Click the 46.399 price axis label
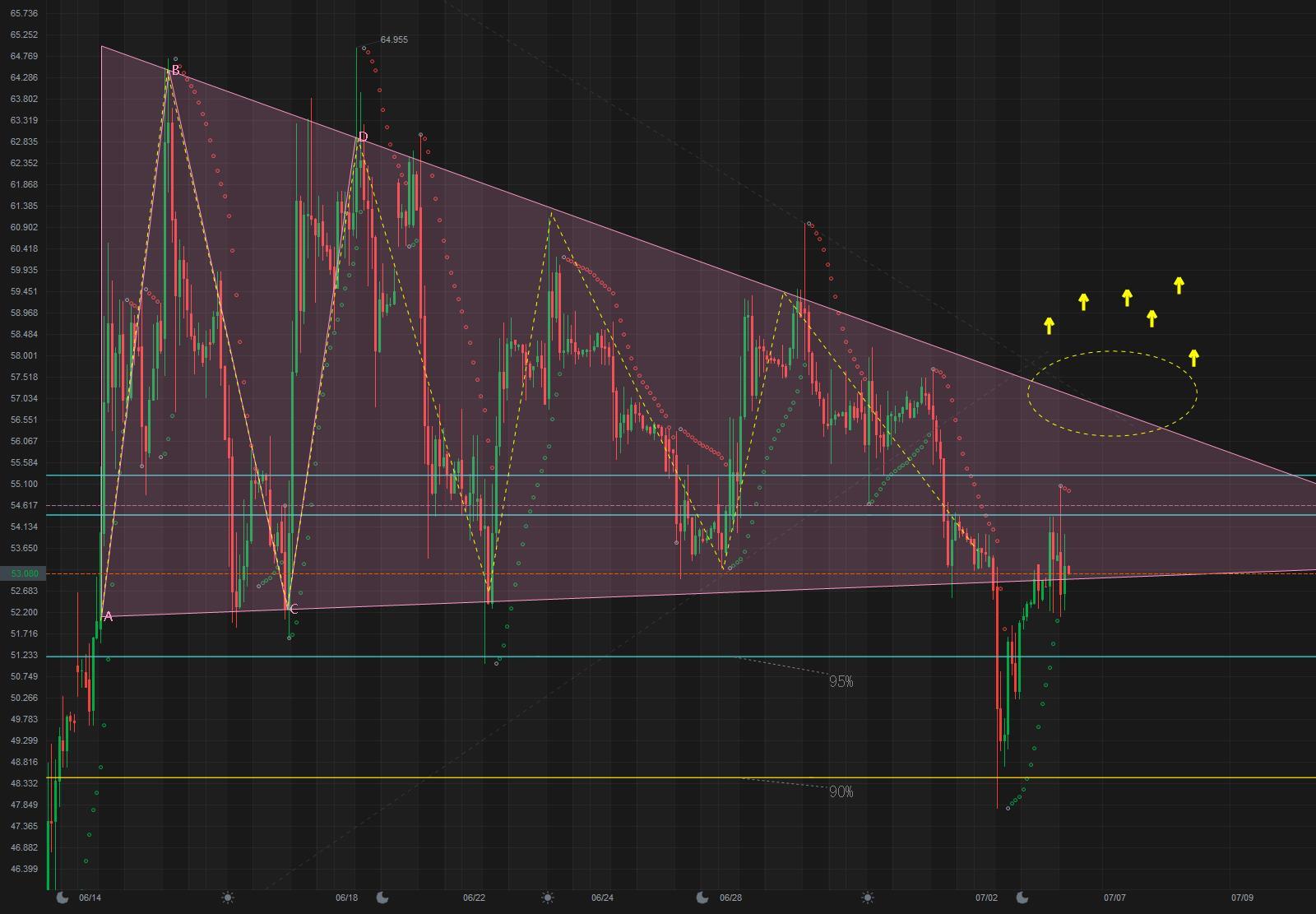The width and height of the screenshot is (1316, 914). coord(24,869)
